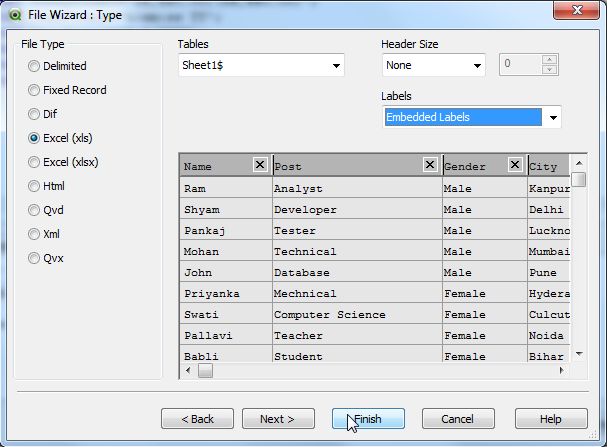This screenshot has height=447, width=607.
Task: Click the cell containing Computer Science
Action: (358, 314)
